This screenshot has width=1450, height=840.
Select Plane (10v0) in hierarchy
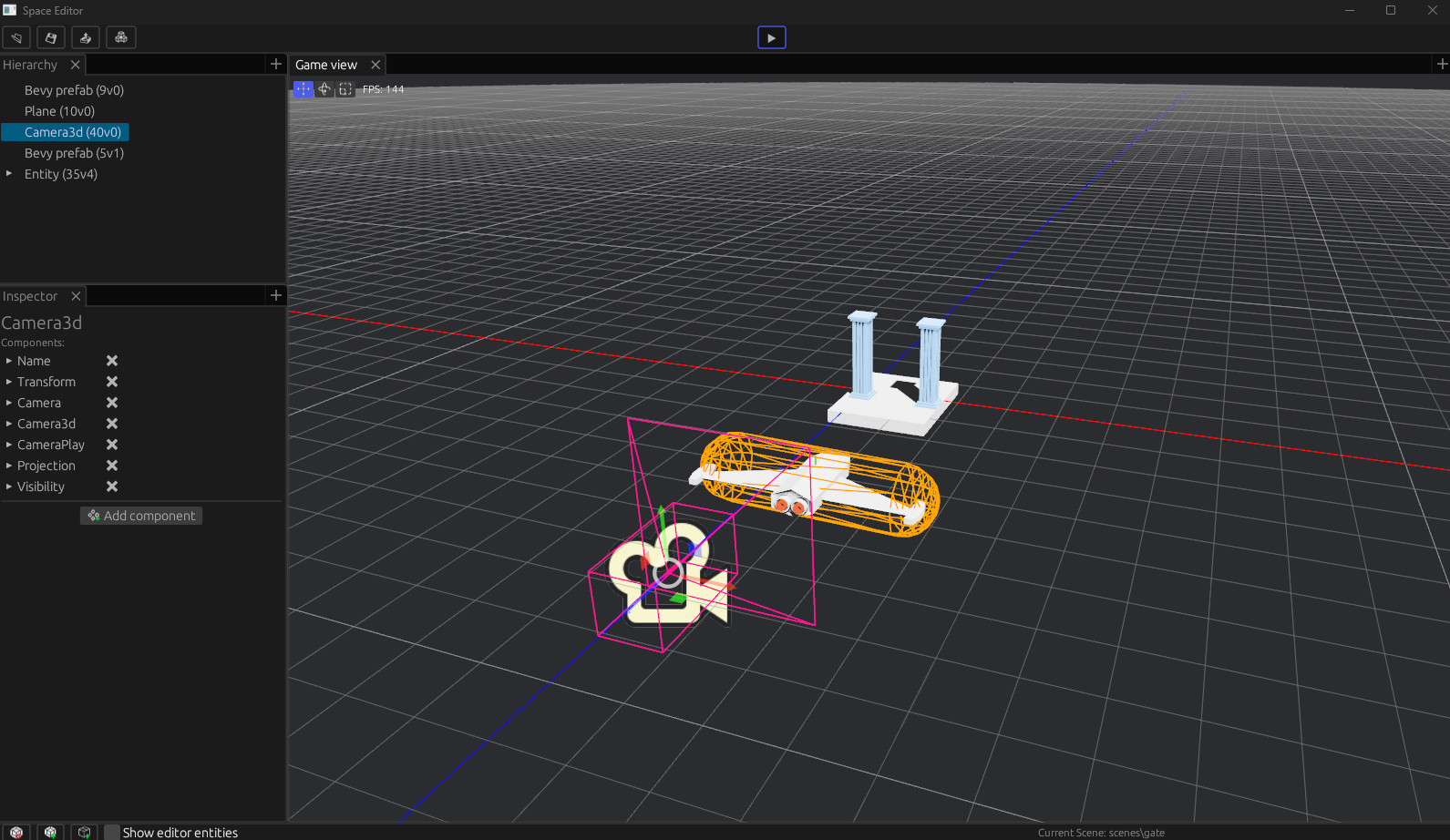point(59,111)
